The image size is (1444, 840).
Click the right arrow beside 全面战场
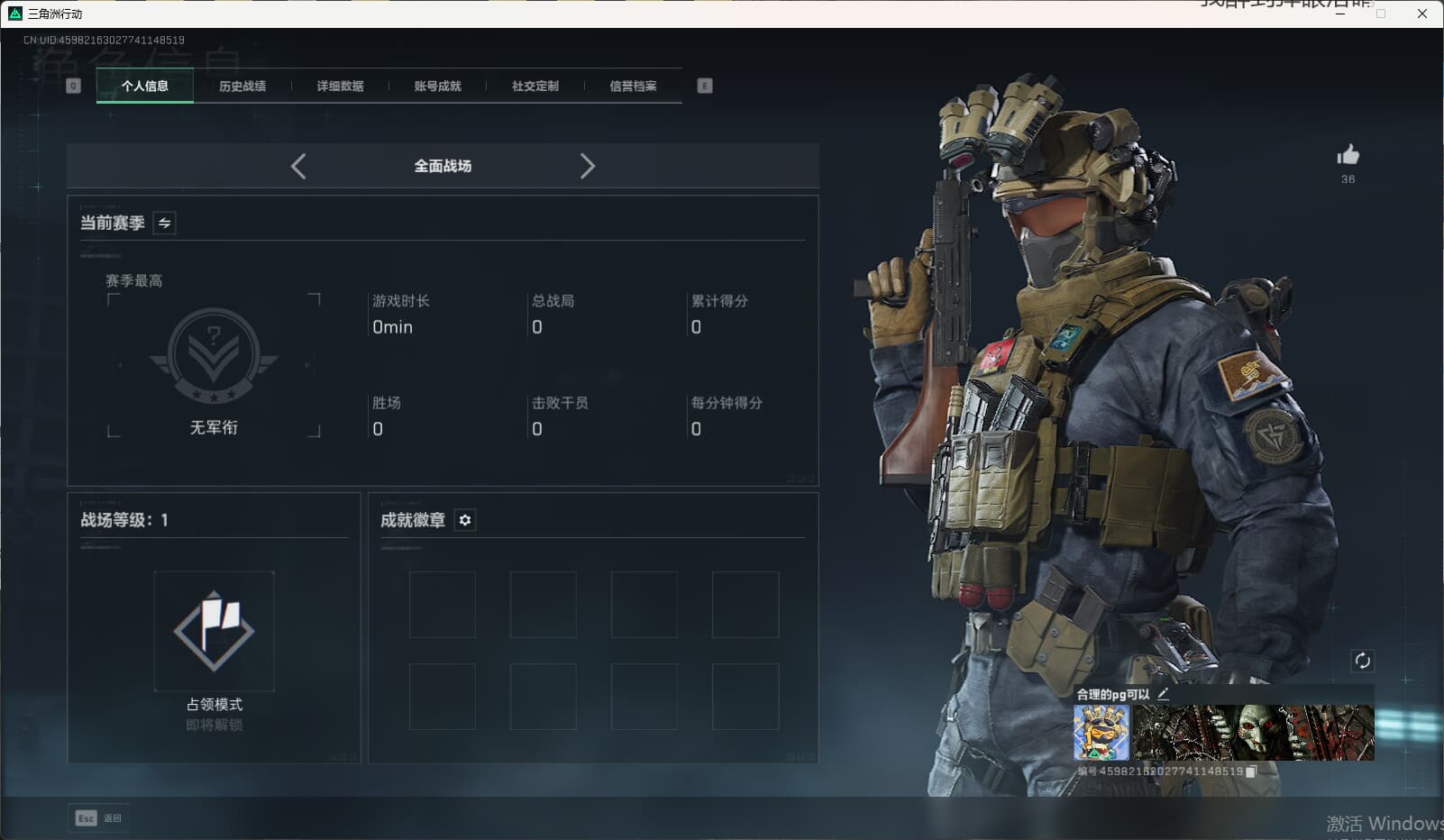(x=588, y=166)
